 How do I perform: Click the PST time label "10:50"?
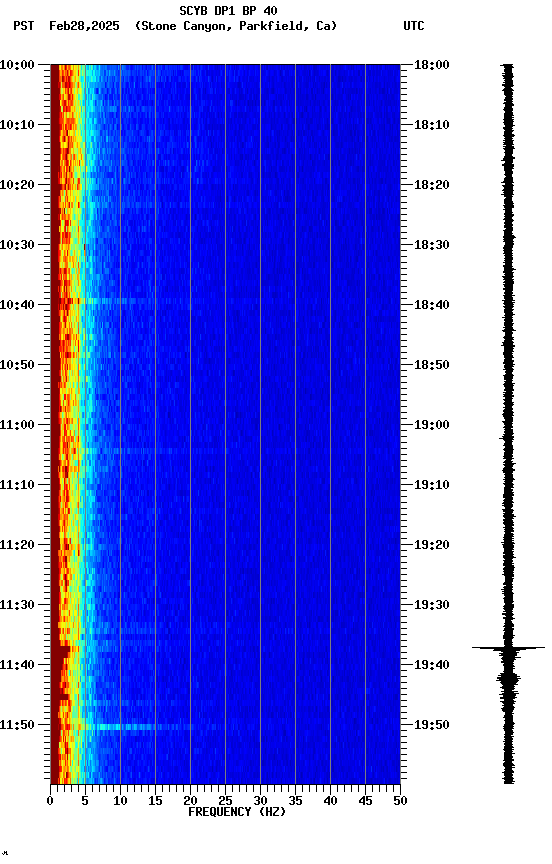click(x=17, y=365)
